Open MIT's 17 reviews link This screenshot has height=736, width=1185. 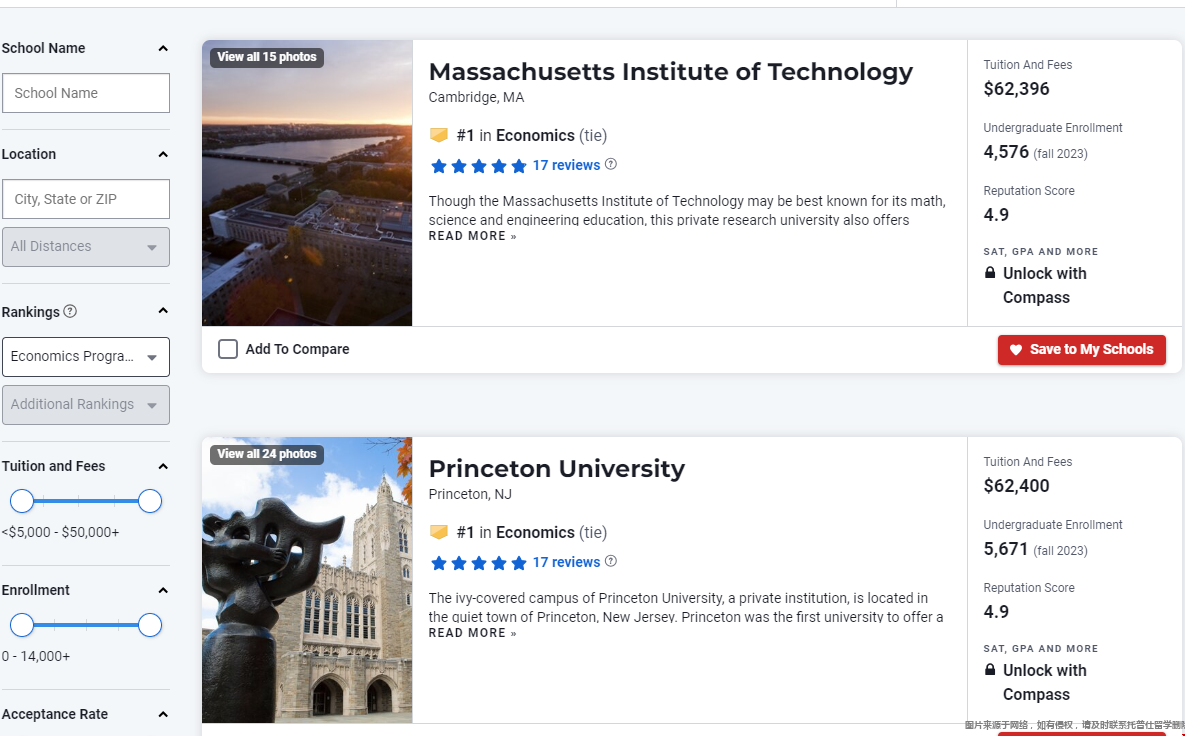coord(566,165)
